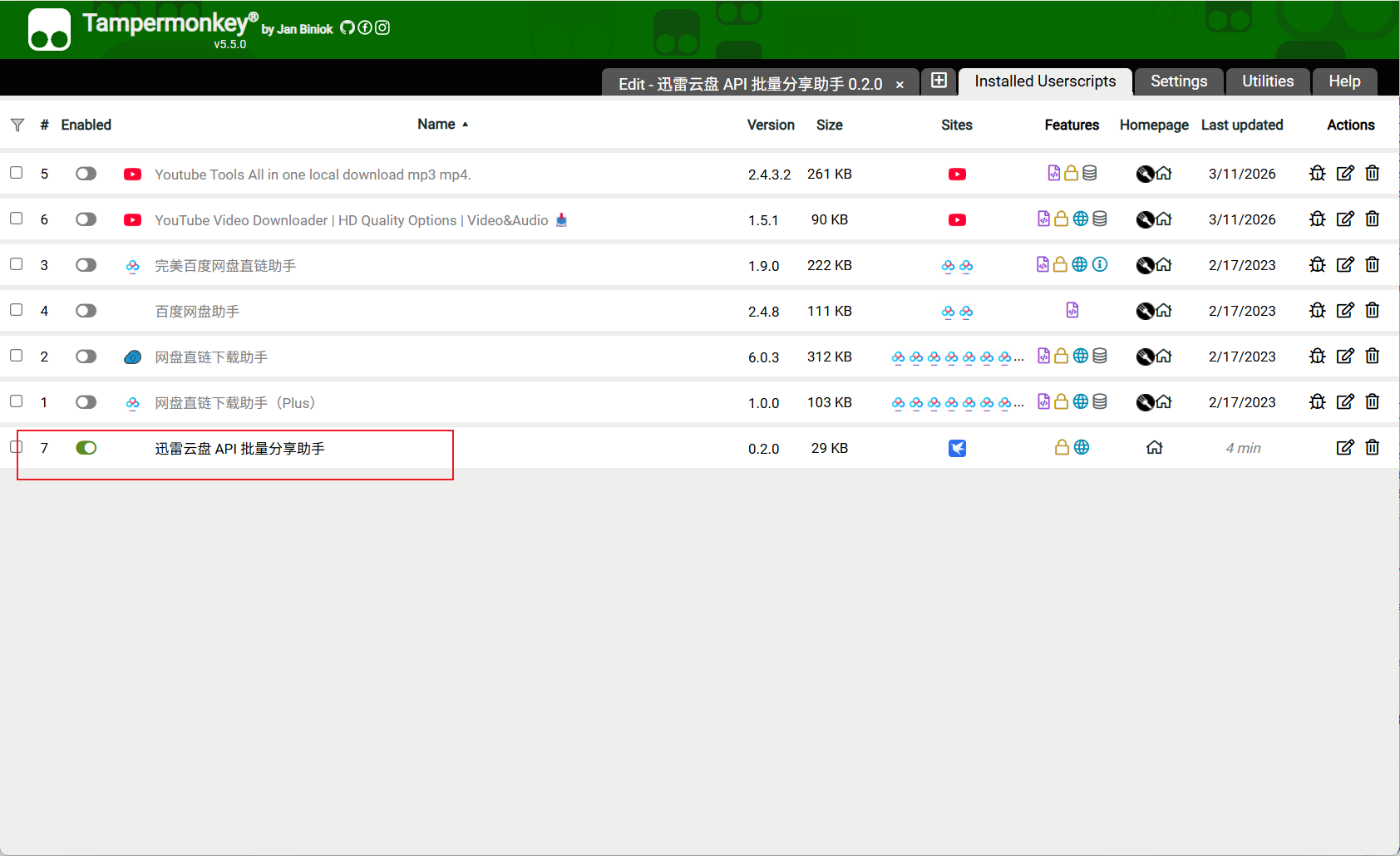Viewport: 1400px width, 856px height.
Task: Open Tampermonkey's Facebook page icon
Action: (x=365, y=27)
